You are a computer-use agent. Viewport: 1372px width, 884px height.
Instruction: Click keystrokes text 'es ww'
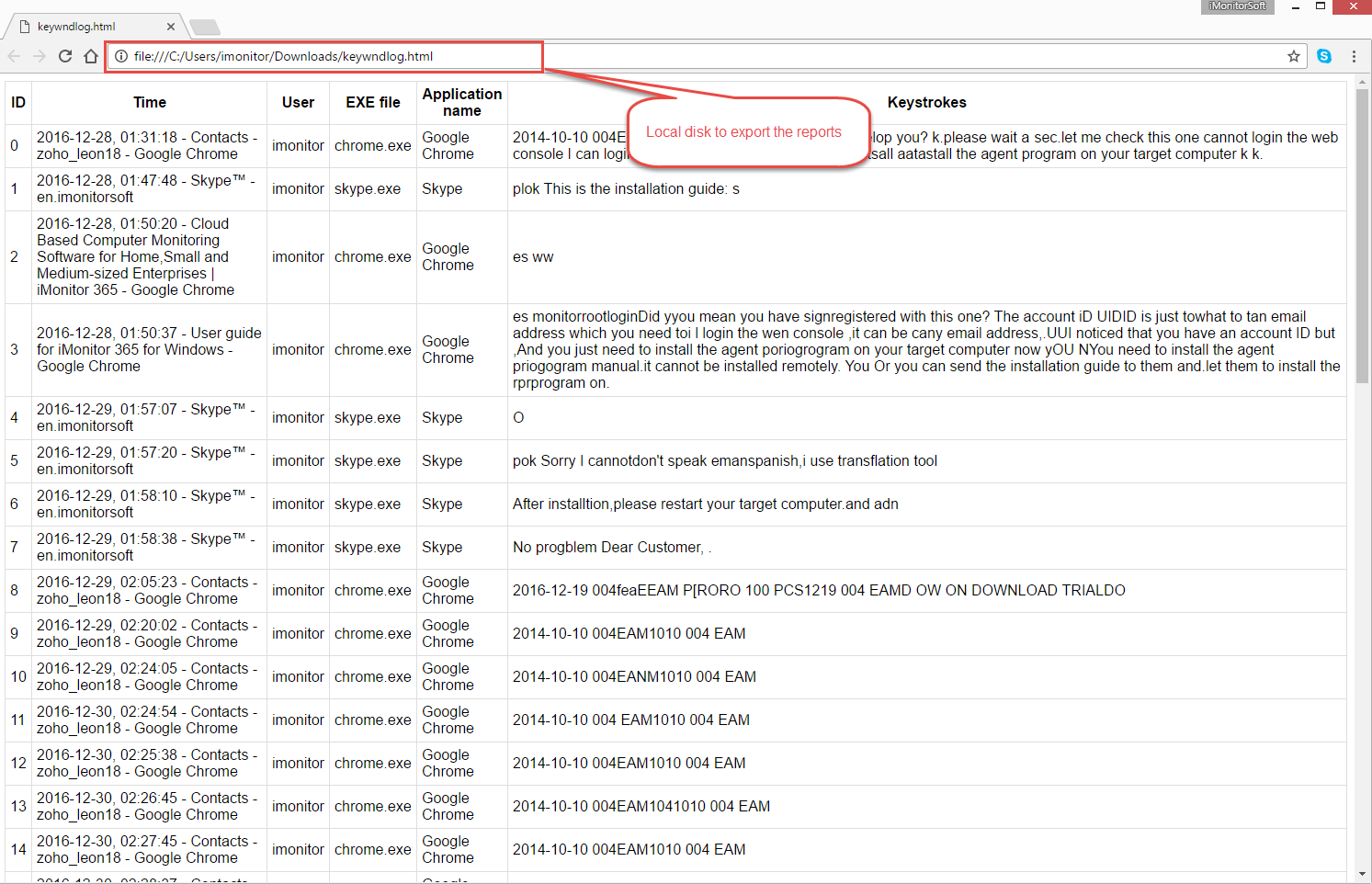click(533, 256)
